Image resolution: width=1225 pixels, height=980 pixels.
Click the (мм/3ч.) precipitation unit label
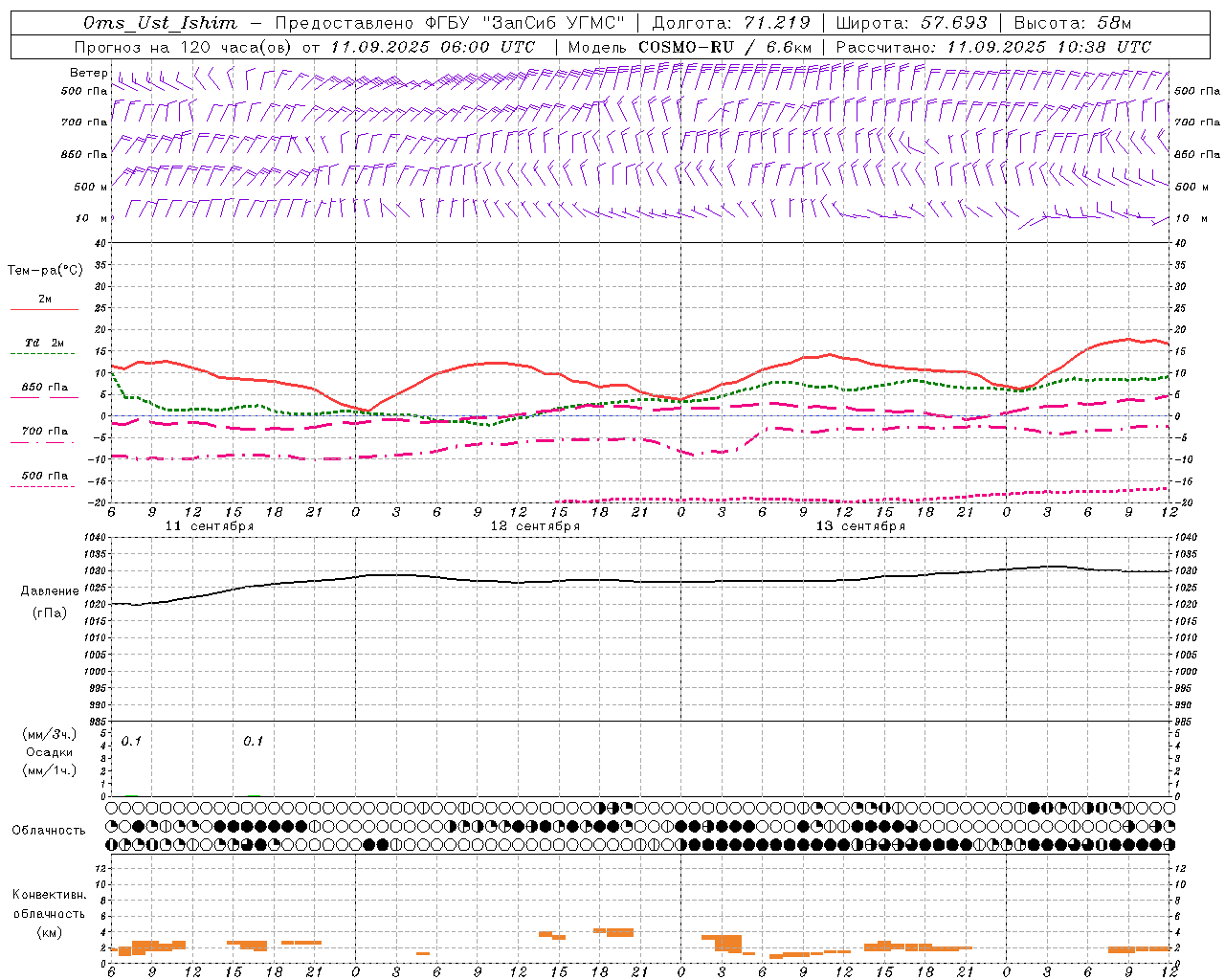click(x=50, y=734)
